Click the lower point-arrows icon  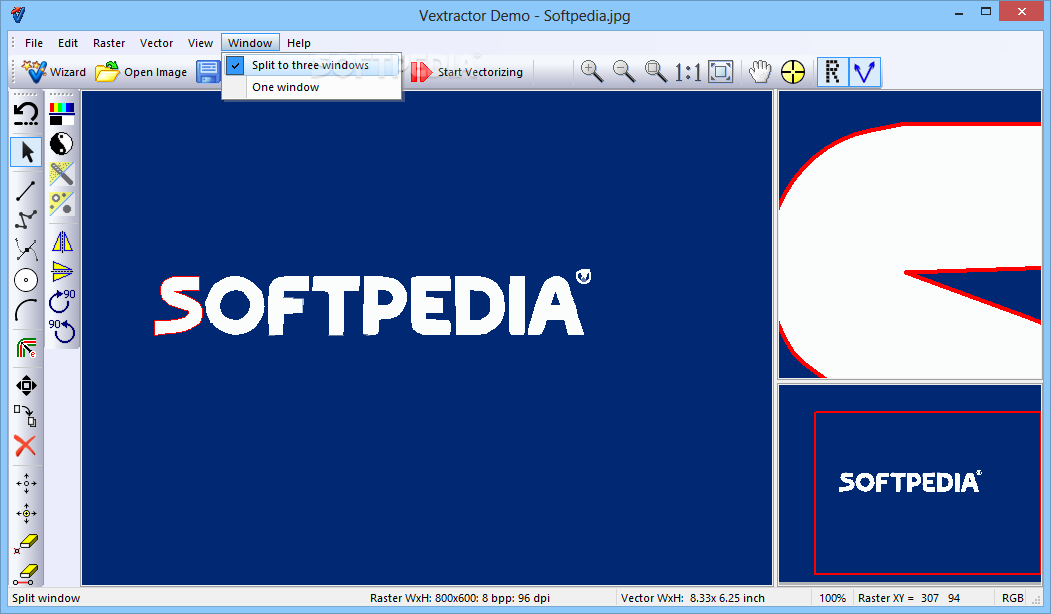click(26, 513)
